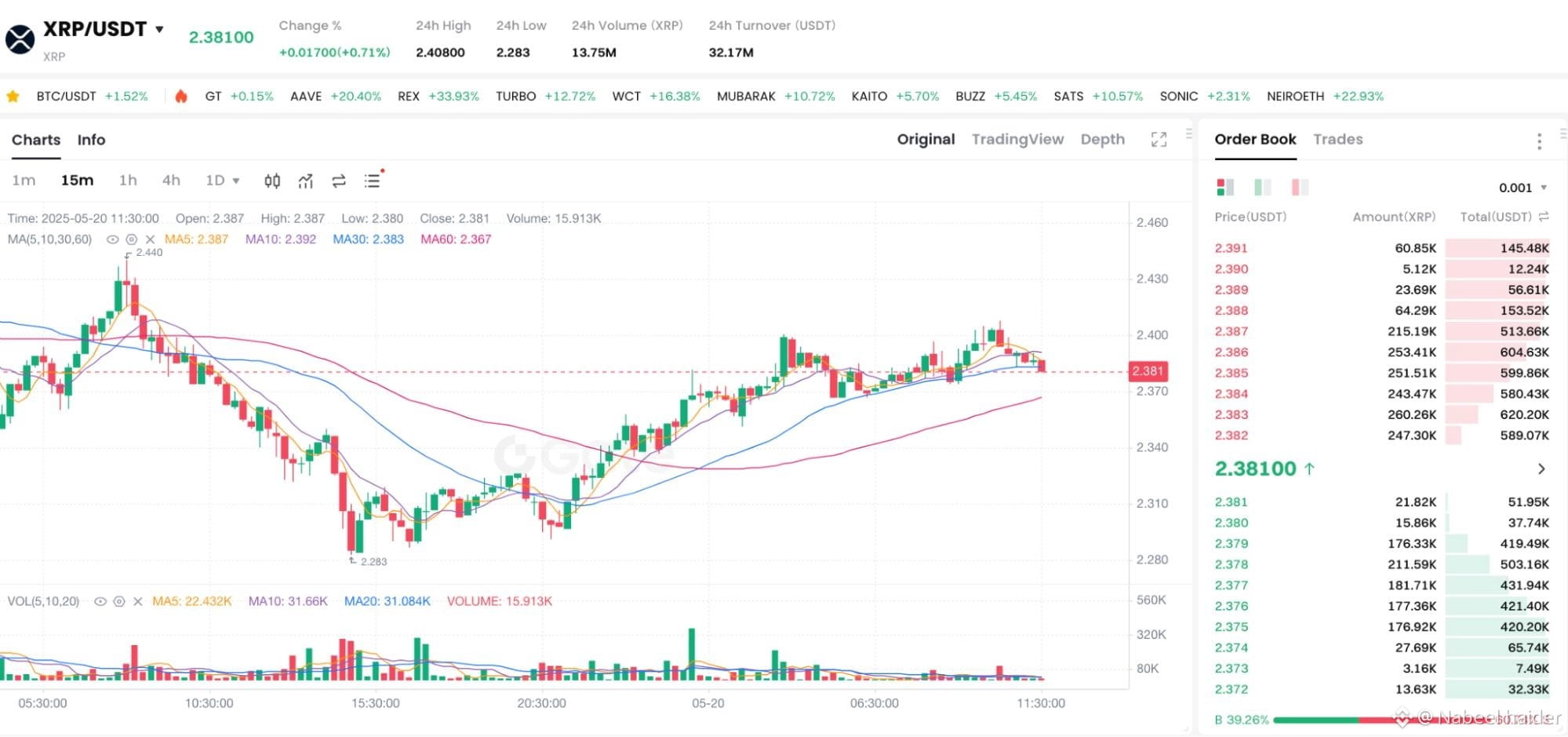Open the chart indicators icon

(306, 181)
